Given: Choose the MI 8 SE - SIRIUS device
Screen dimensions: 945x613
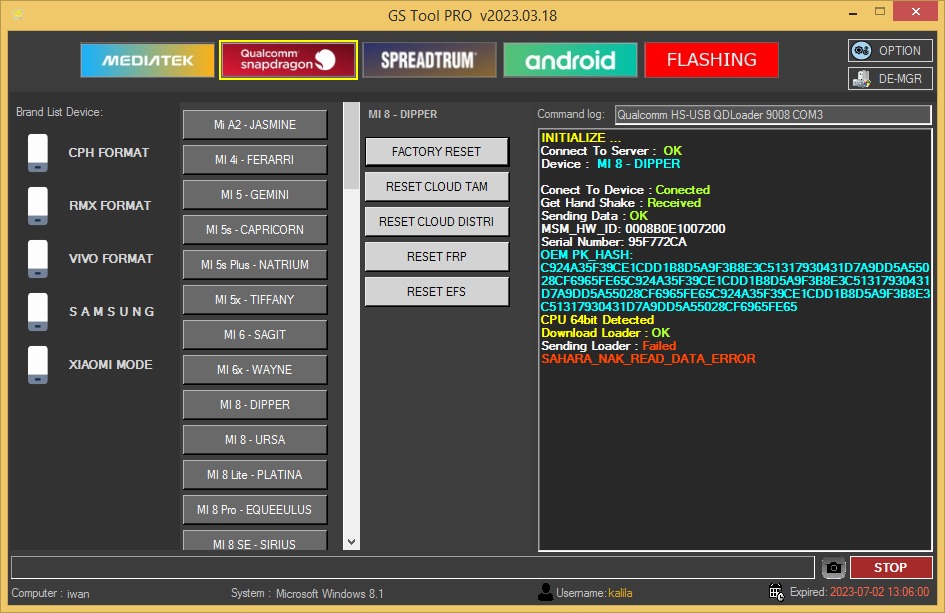Looking at the screenshot, I should (x=255, y=541).
